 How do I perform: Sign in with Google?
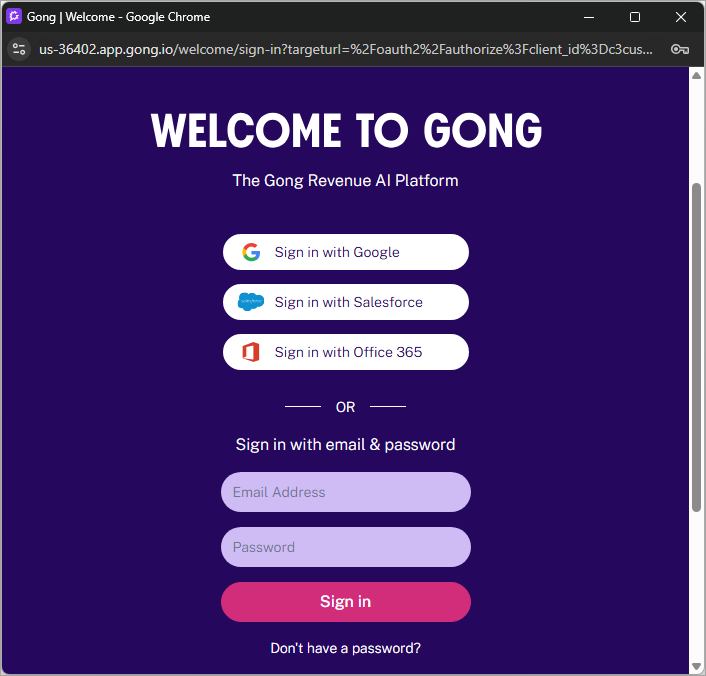(346, 252)
